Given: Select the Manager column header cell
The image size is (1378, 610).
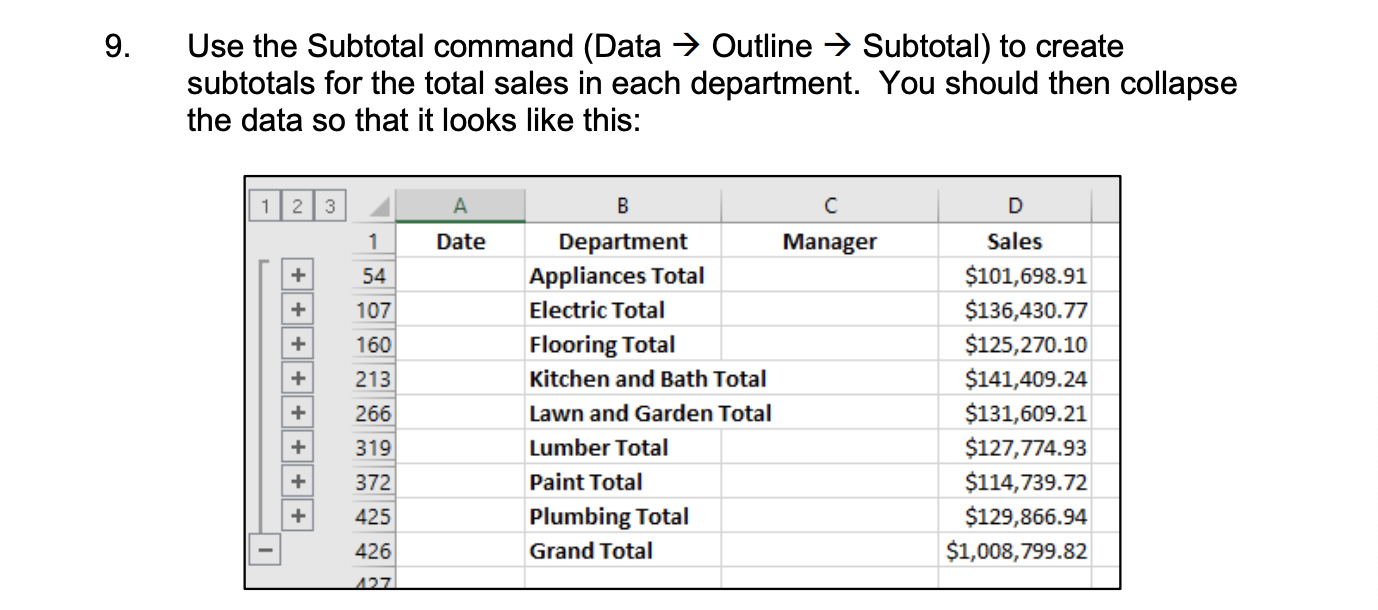Looking at the screenshot, I should pos(828,241).
